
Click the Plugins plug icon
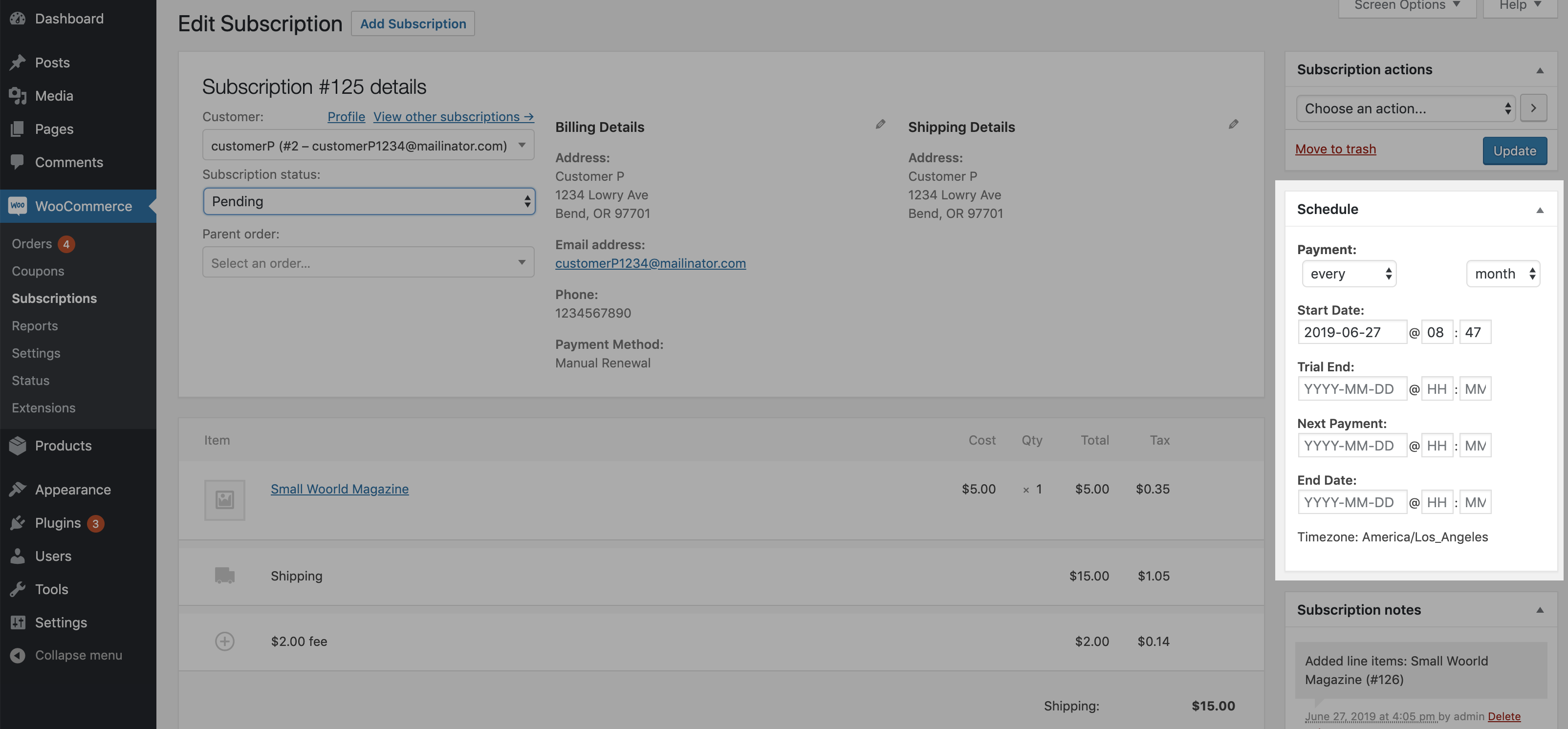coord(17,522)
